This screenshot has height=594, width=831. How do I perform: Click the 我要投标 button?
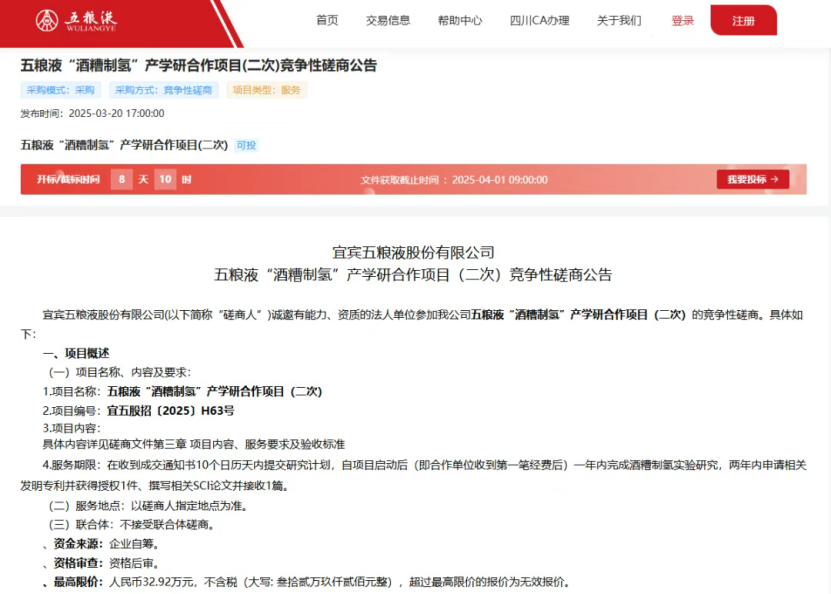751,179
